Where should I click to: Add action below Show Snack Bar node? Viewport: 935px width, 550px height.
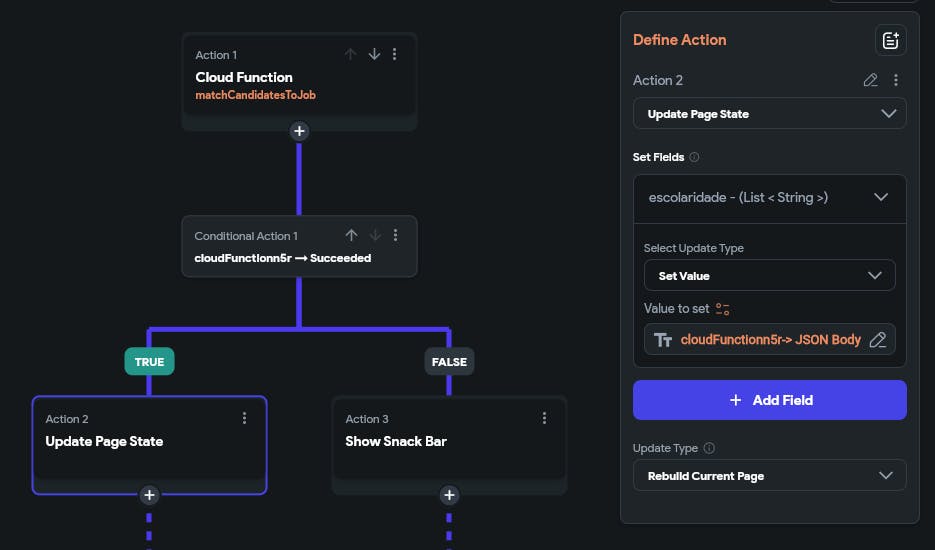click(x=449, y=494)
